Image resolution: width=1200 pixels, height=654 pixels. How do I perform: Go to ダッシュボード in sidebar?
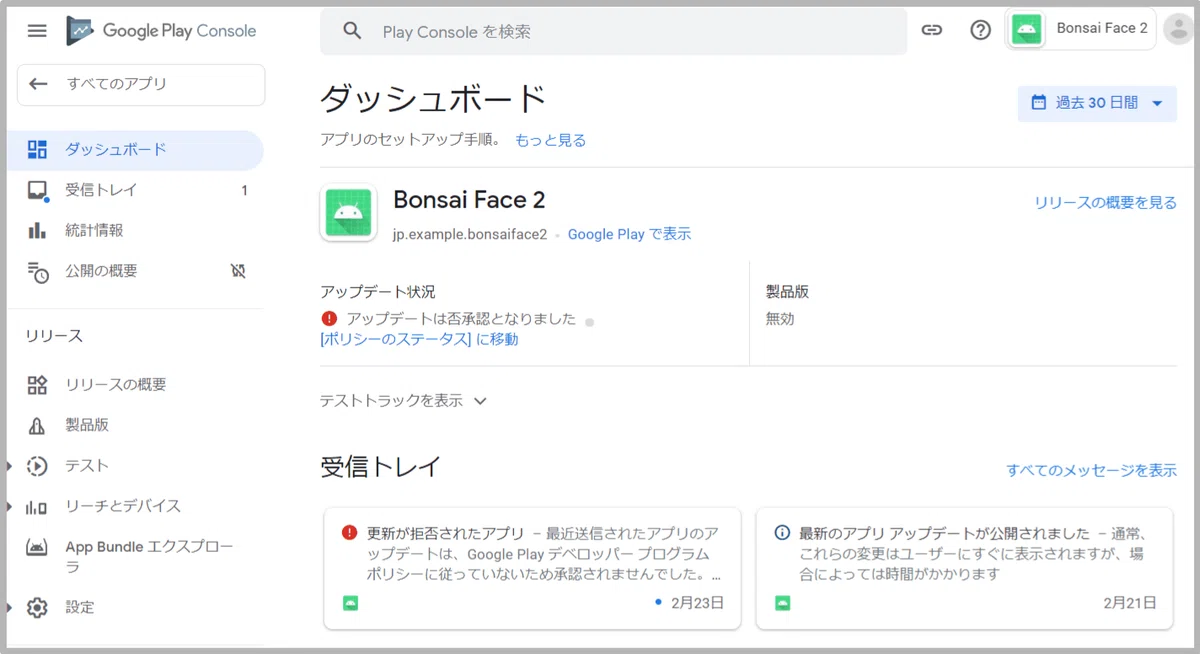pos(135,150)
